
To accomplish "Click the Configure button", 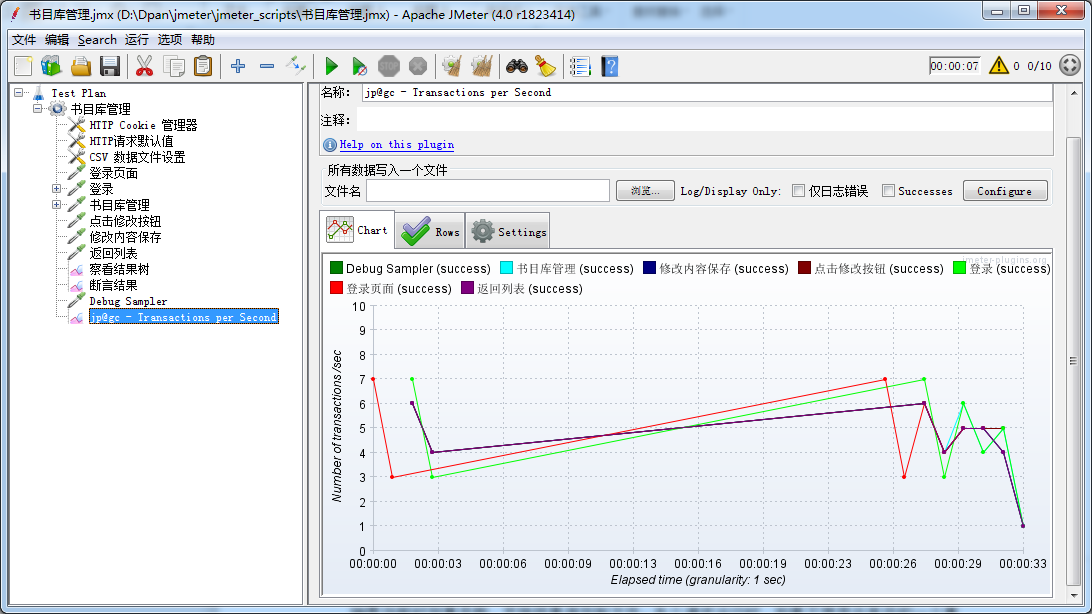I will pyautogui.click(x=1005, y=191).
